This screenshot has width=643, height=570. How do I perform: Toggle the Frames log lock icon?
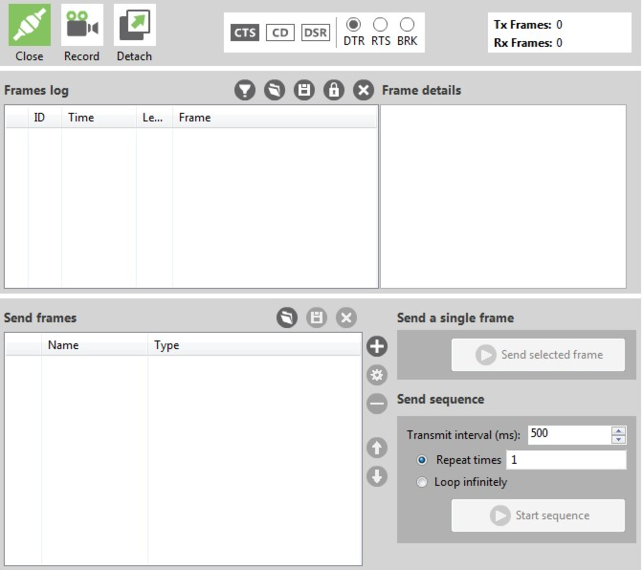click(334, 90)
